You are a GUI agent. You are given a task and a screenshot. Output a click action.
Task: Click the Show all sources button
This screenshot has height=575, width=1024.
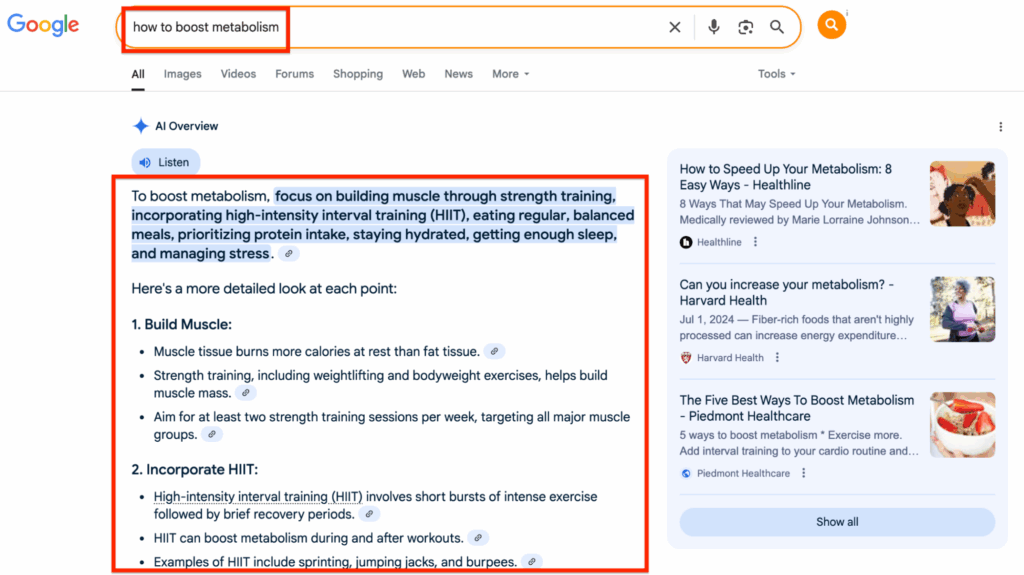coord(837,522)
